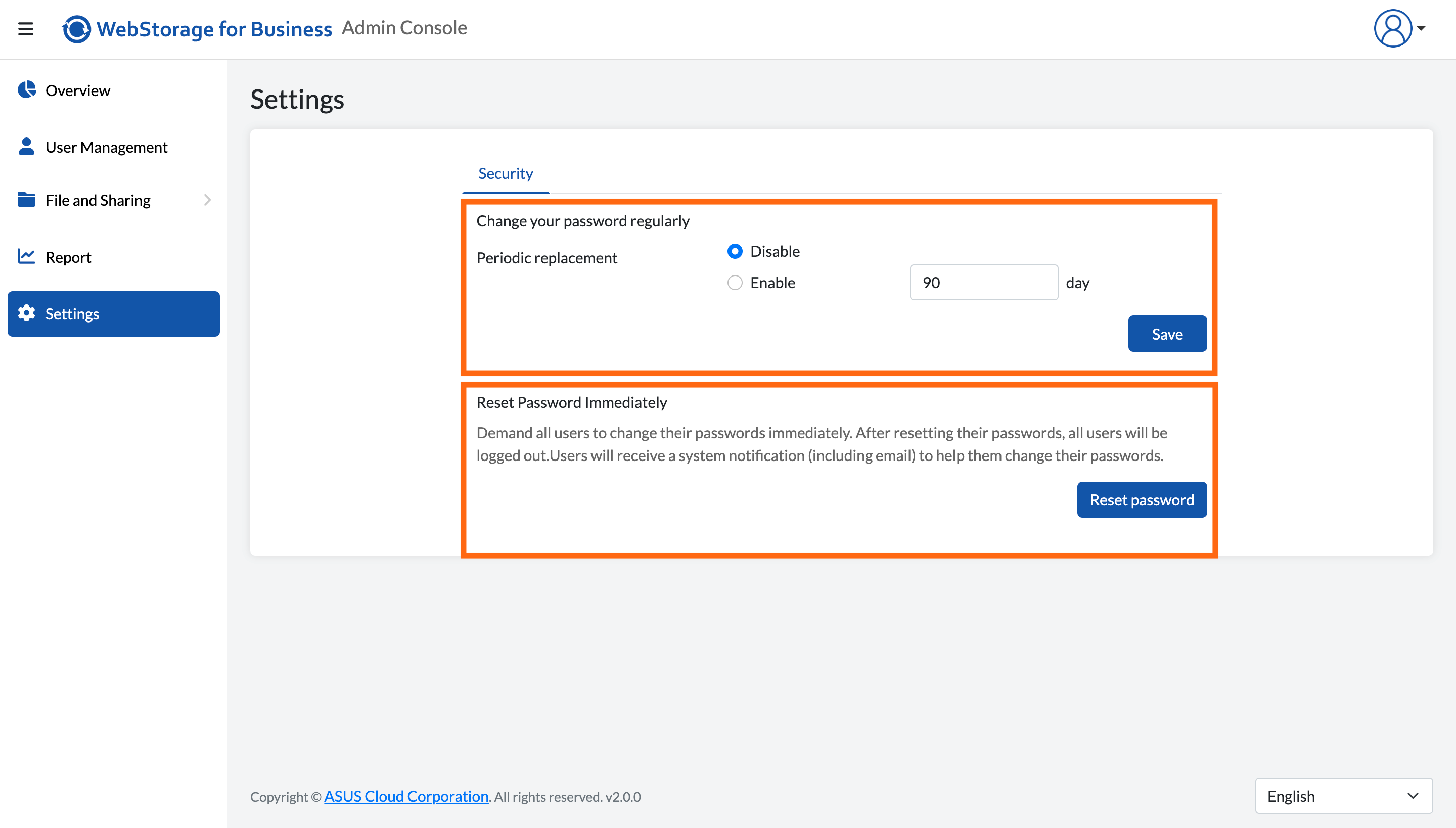Click the Overview pie chart icon
The height and width of the screenshot is (828, 1456).
point(27,90)
